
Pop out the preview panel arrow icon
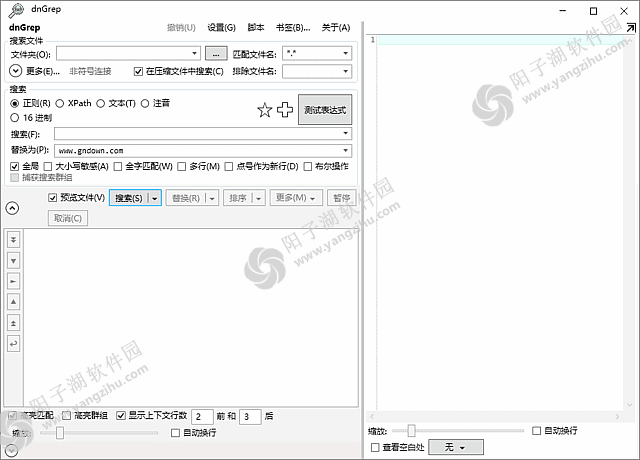click(x=631, y=27)
